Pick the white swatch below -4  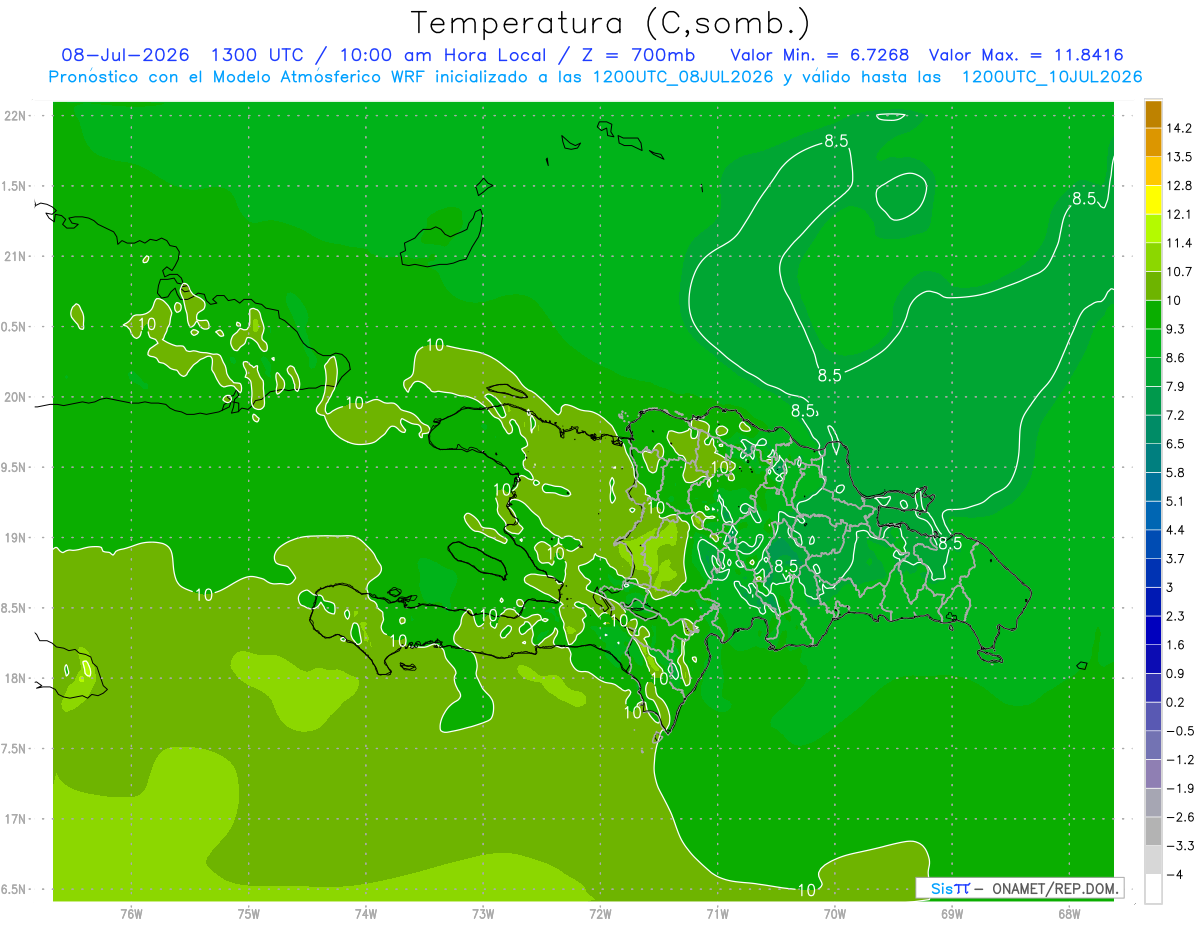click(x=1153, y=888)
